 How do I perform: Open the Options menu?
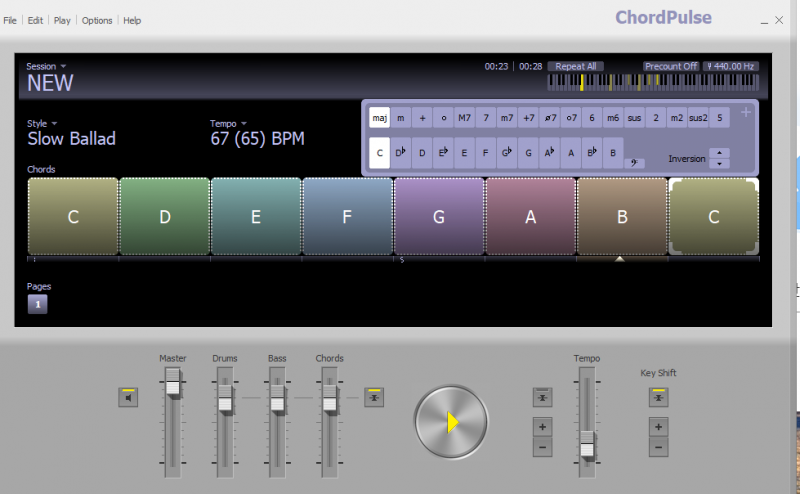click(97, 20)
